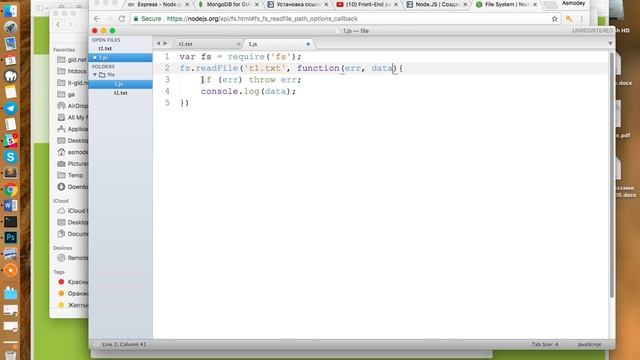Switch to Установка ссылок browser tab
This screenshot has width=640, height=360.
(x=298, y=4)
